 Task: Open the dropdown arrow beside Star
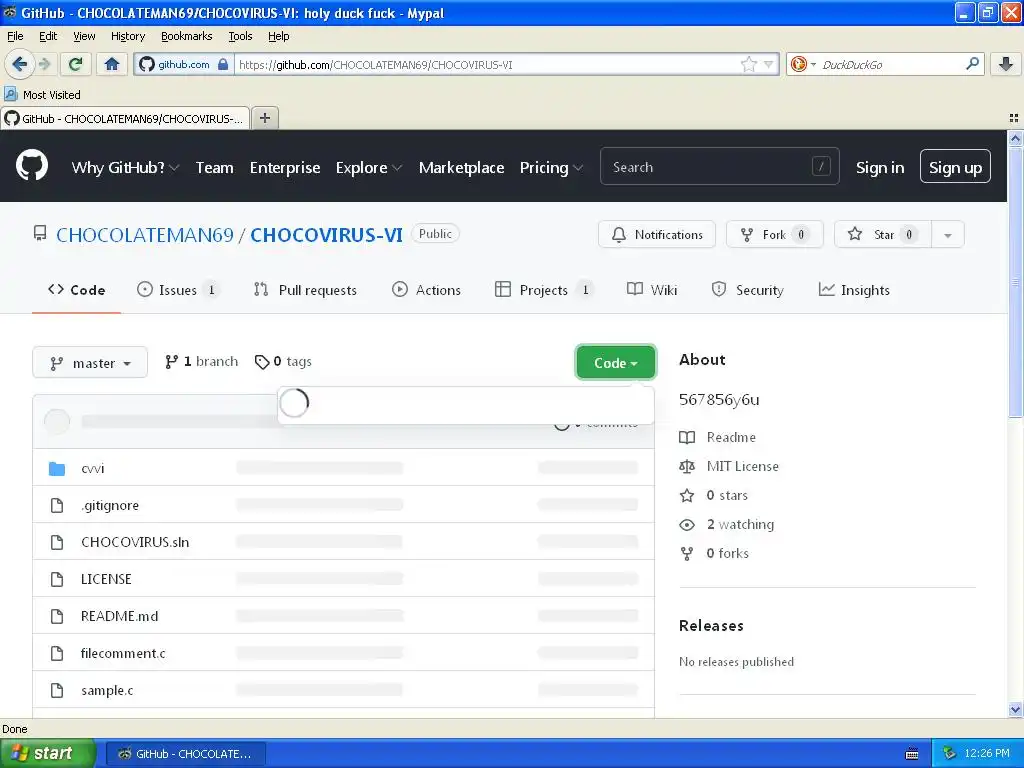[x=948, y=234]
